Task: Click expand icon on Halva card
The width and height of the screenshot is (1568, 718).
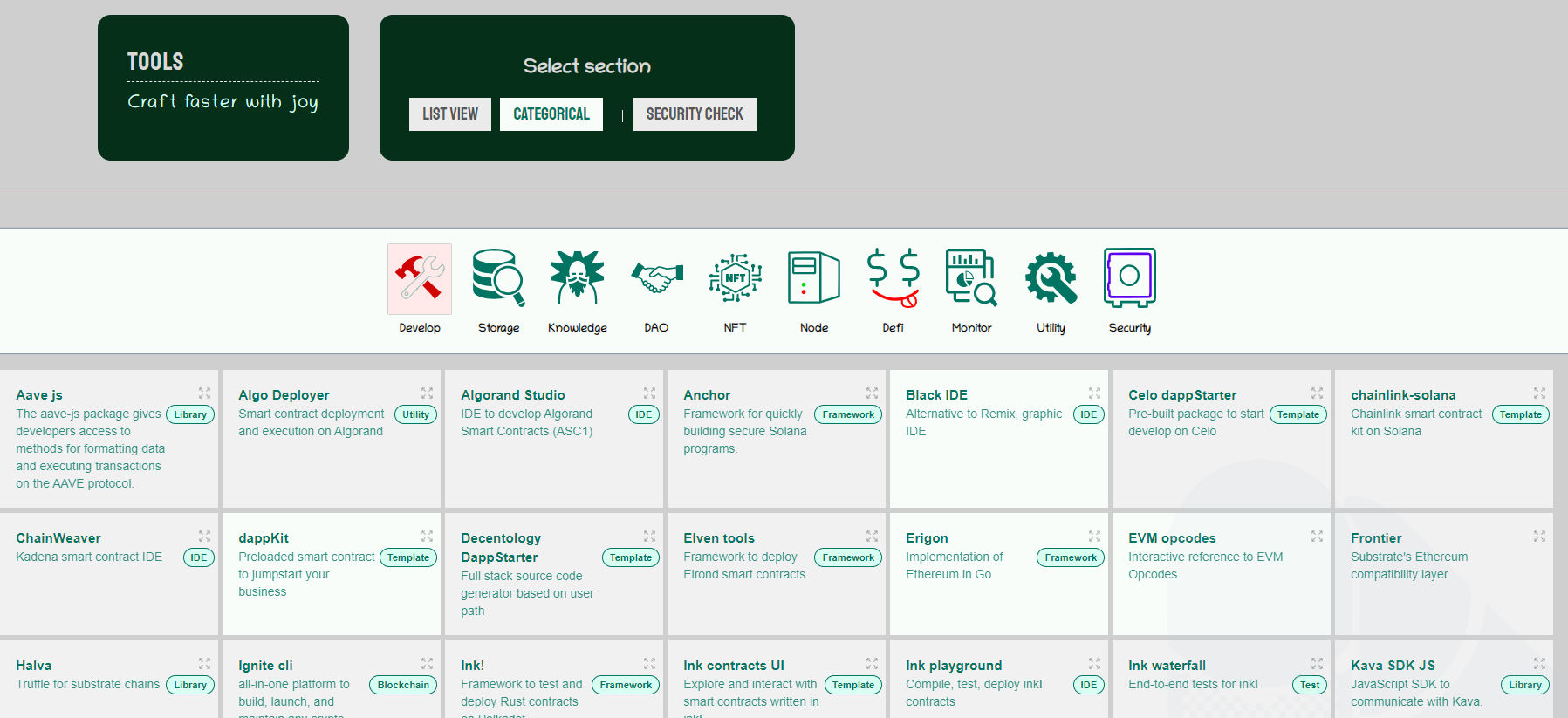Action: (x=204, y=664)
